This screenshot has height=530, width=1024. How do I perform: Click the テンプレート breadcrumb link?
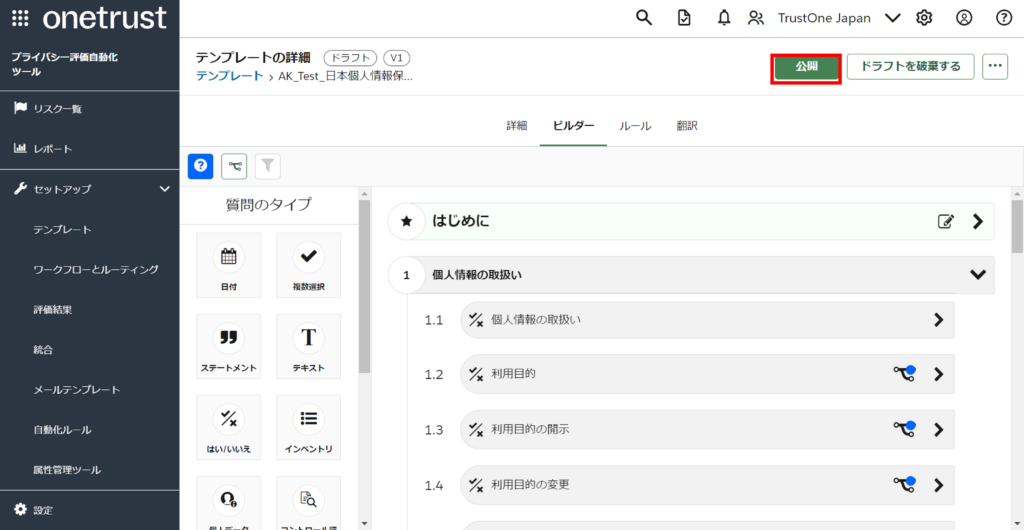click(229, 76)
